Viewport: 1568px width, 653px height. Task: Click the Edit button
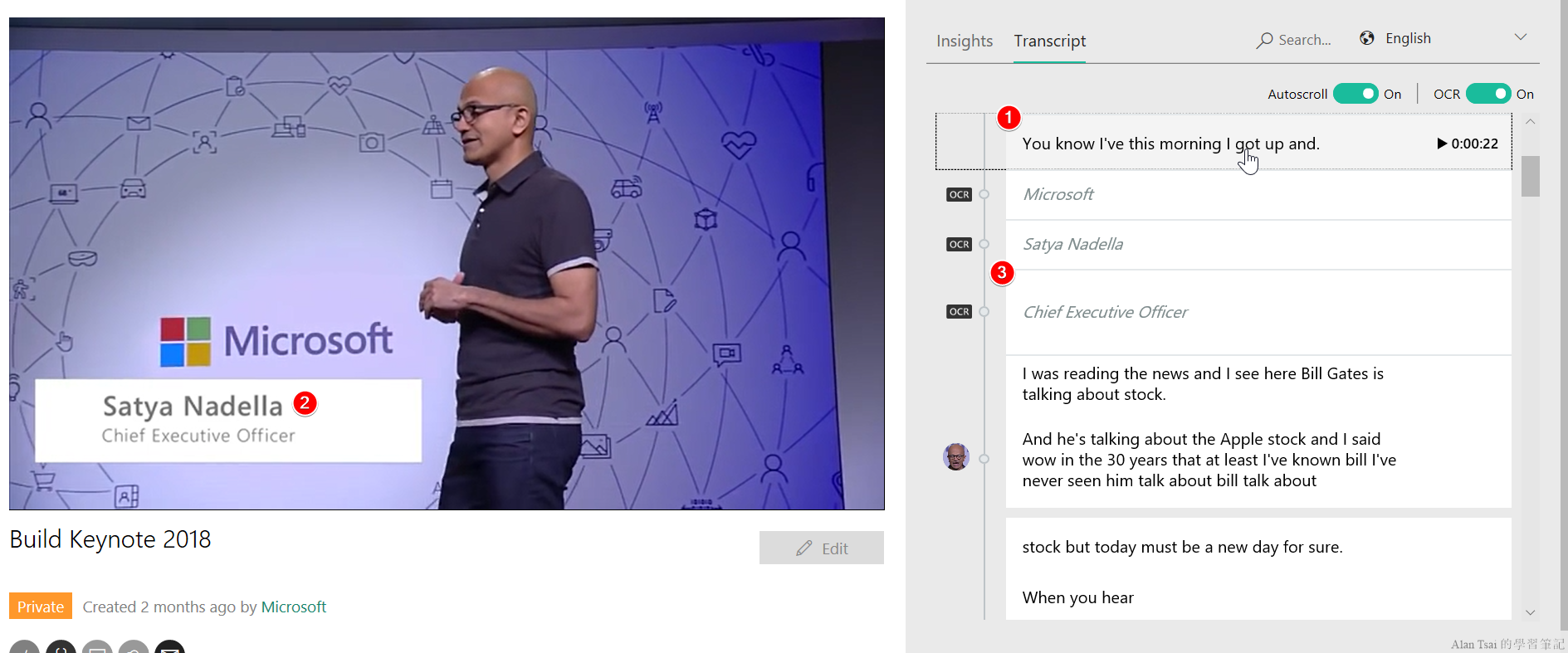[x=822, y=548]
